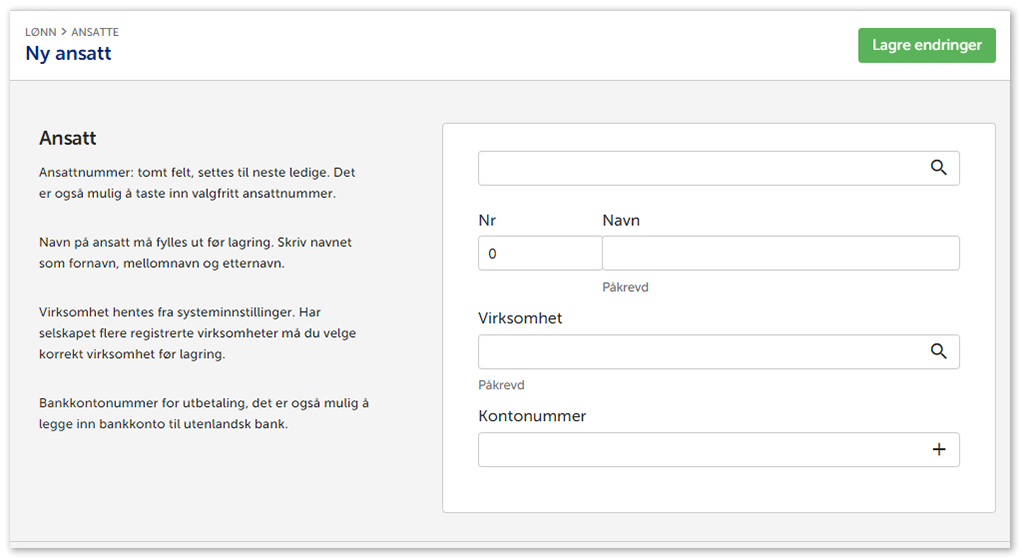
Task: Focus the Navn text field
Action: tap(780, 254)
